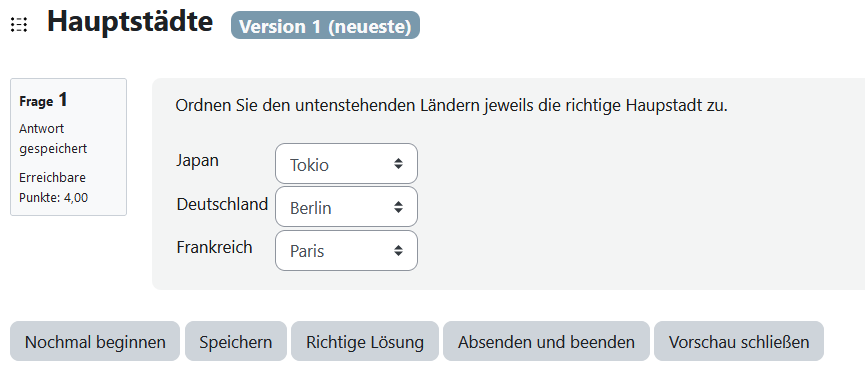Click the up-down arrow in Berlin selector
The height and width of the screenshot is (367, 865).
(398, 207)
